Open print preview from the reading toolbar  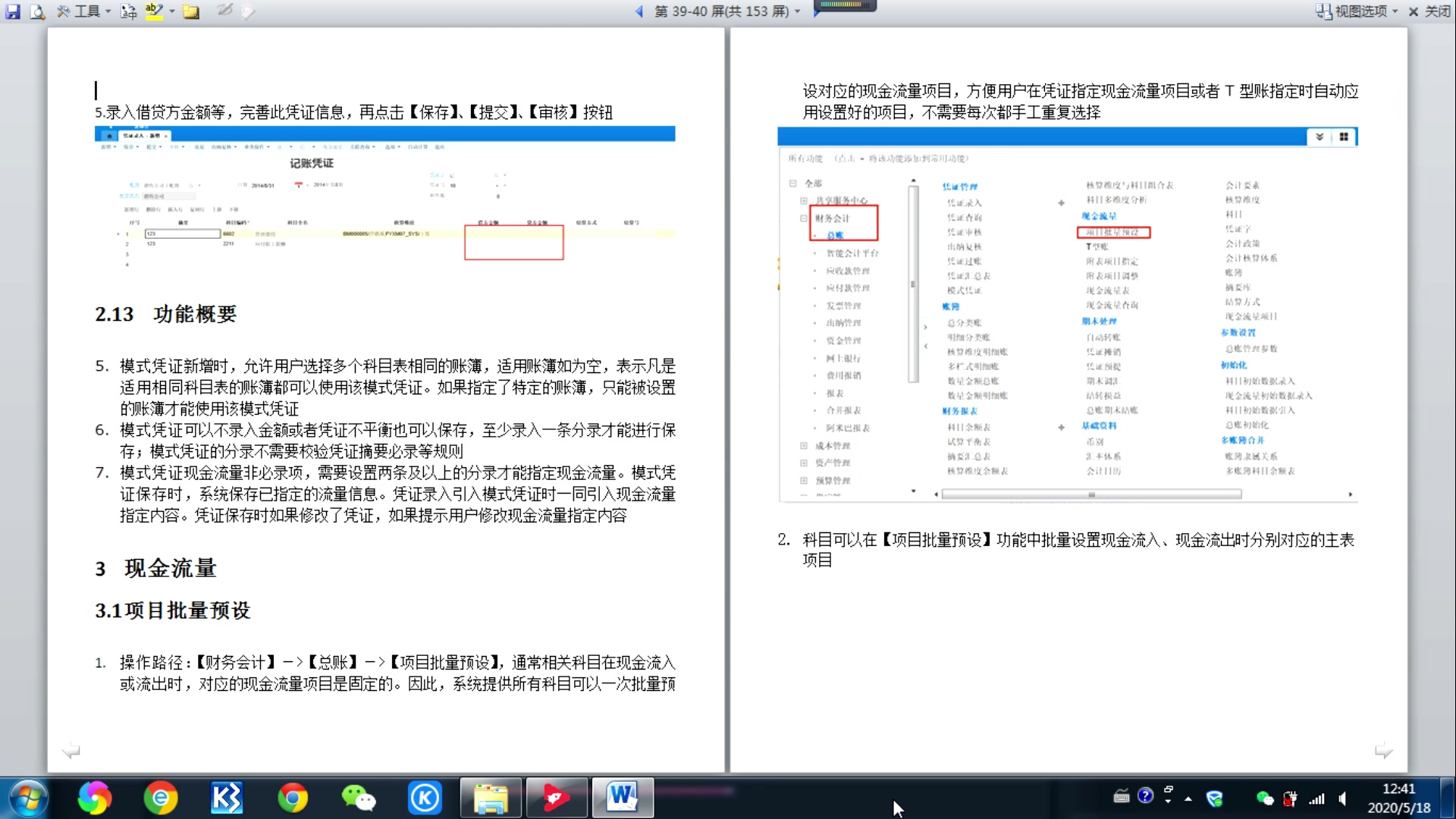pos(37,11)
